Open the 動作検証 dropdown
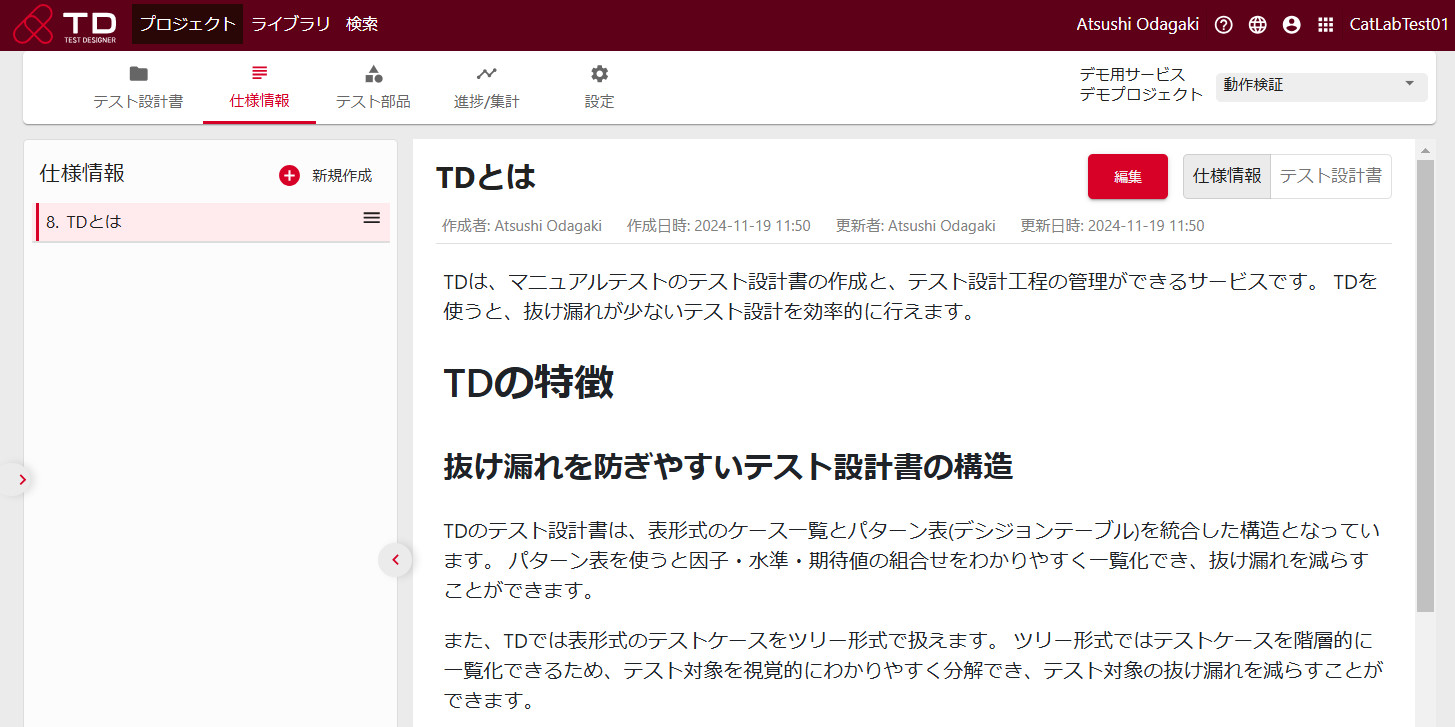Screen dimensions: 1455x727 [x=1321, y=87]
